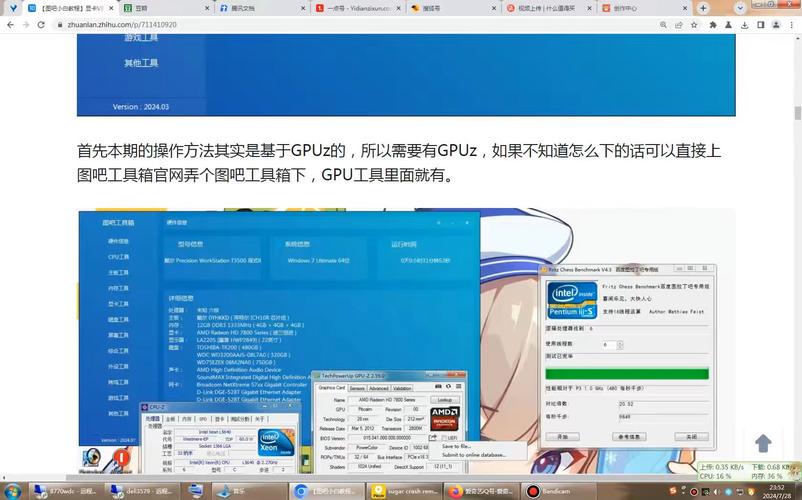Image resolution: width=802 pixels, height=500 pixels.
Task: Share this page via share icon
Action: [679, 25]
